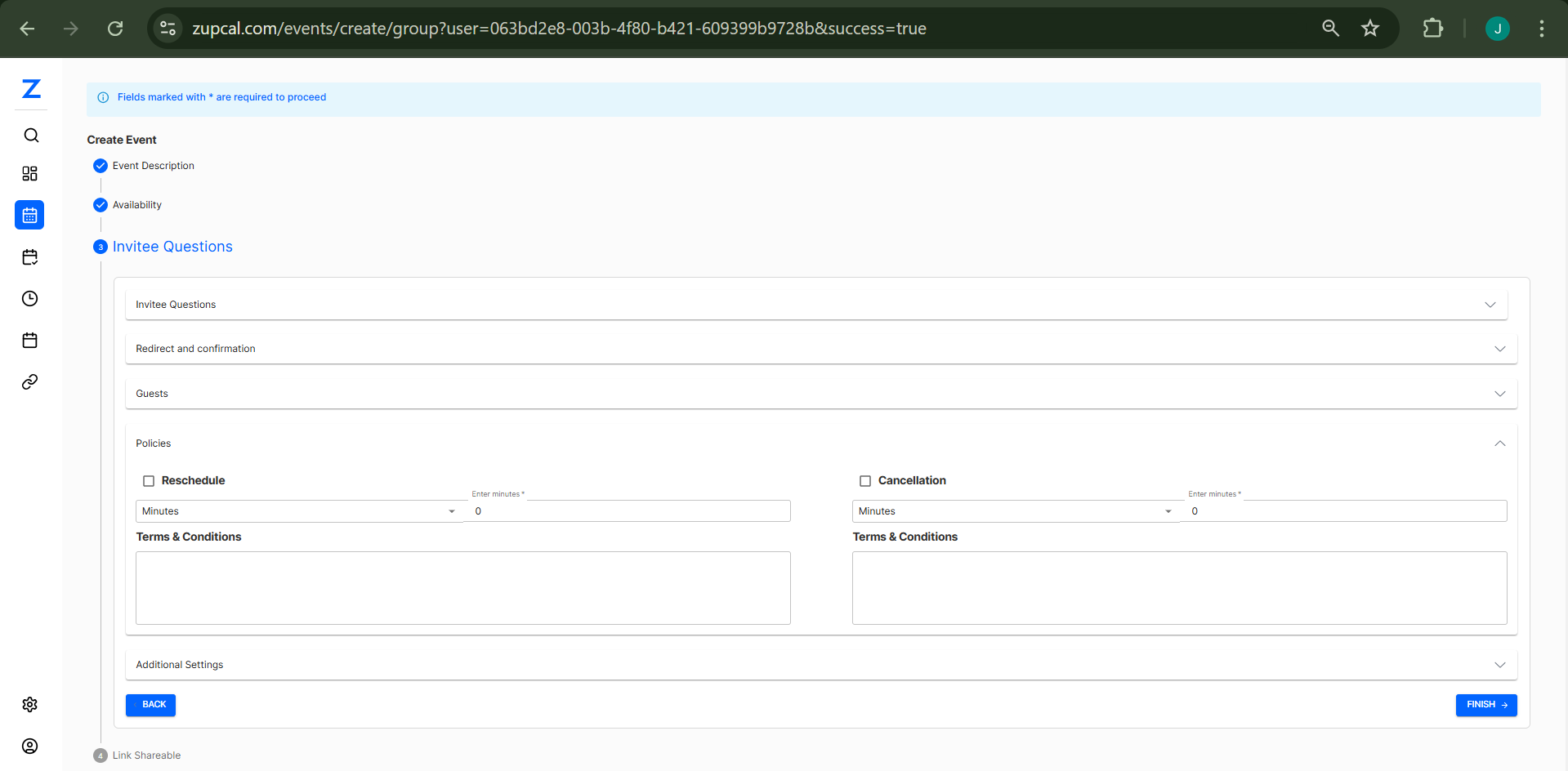Open the profile account icon in sidebar

(29, 746)
